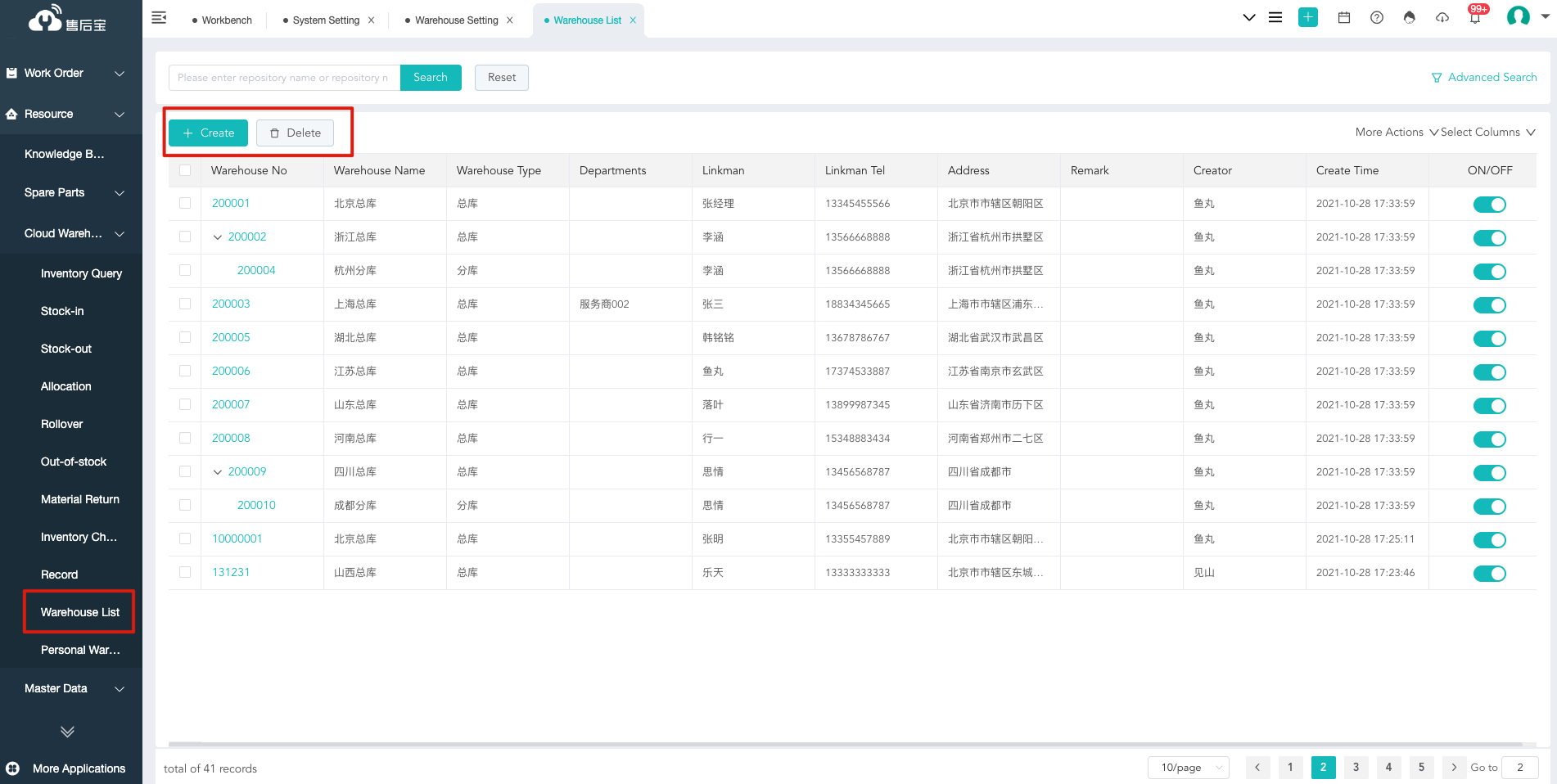The width and height of the screenshot is (1557, 784).
Task: Check the row for warehouse 131231
Action: (185, 572)
